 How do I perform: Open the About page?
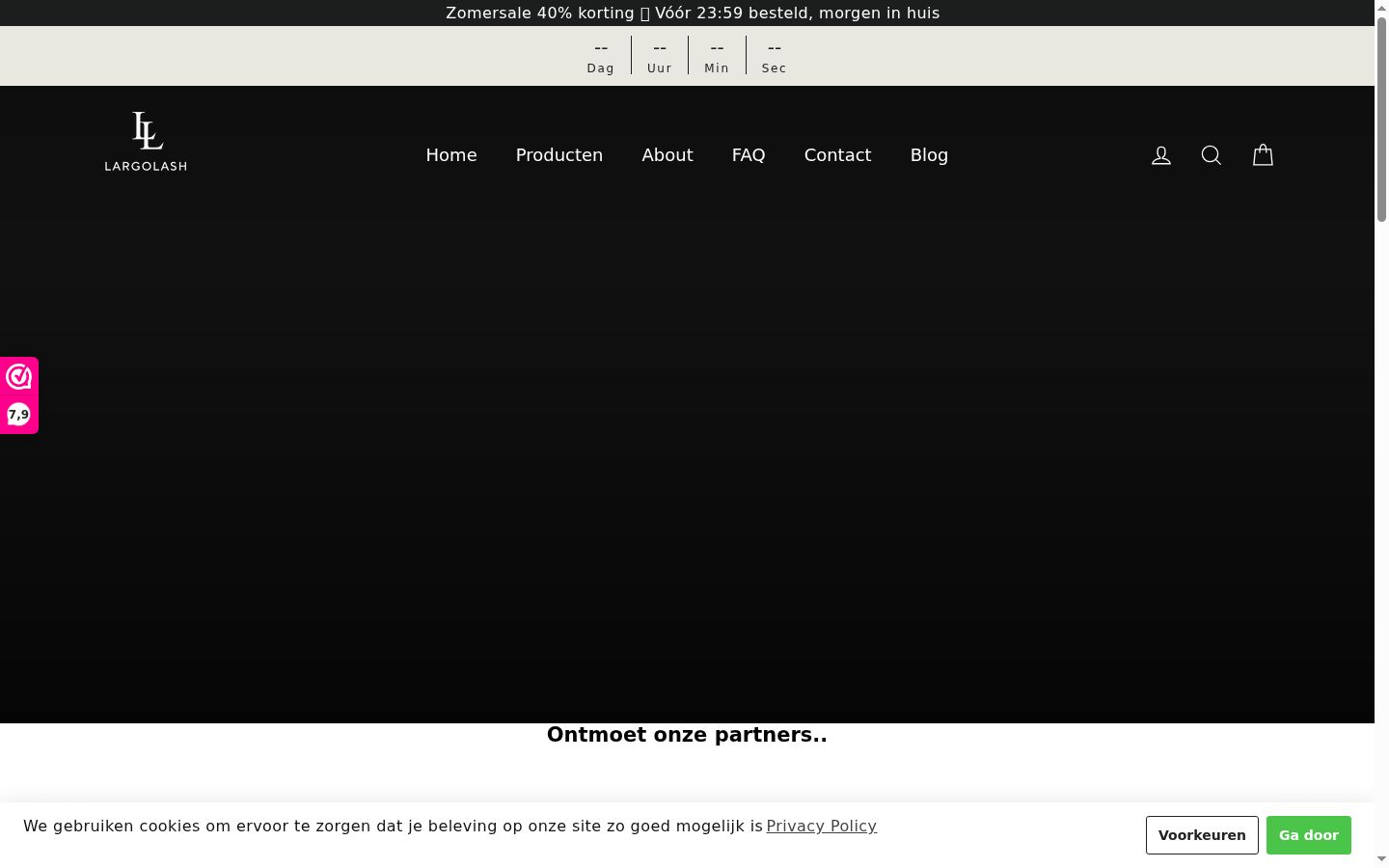tap(667, 155)
